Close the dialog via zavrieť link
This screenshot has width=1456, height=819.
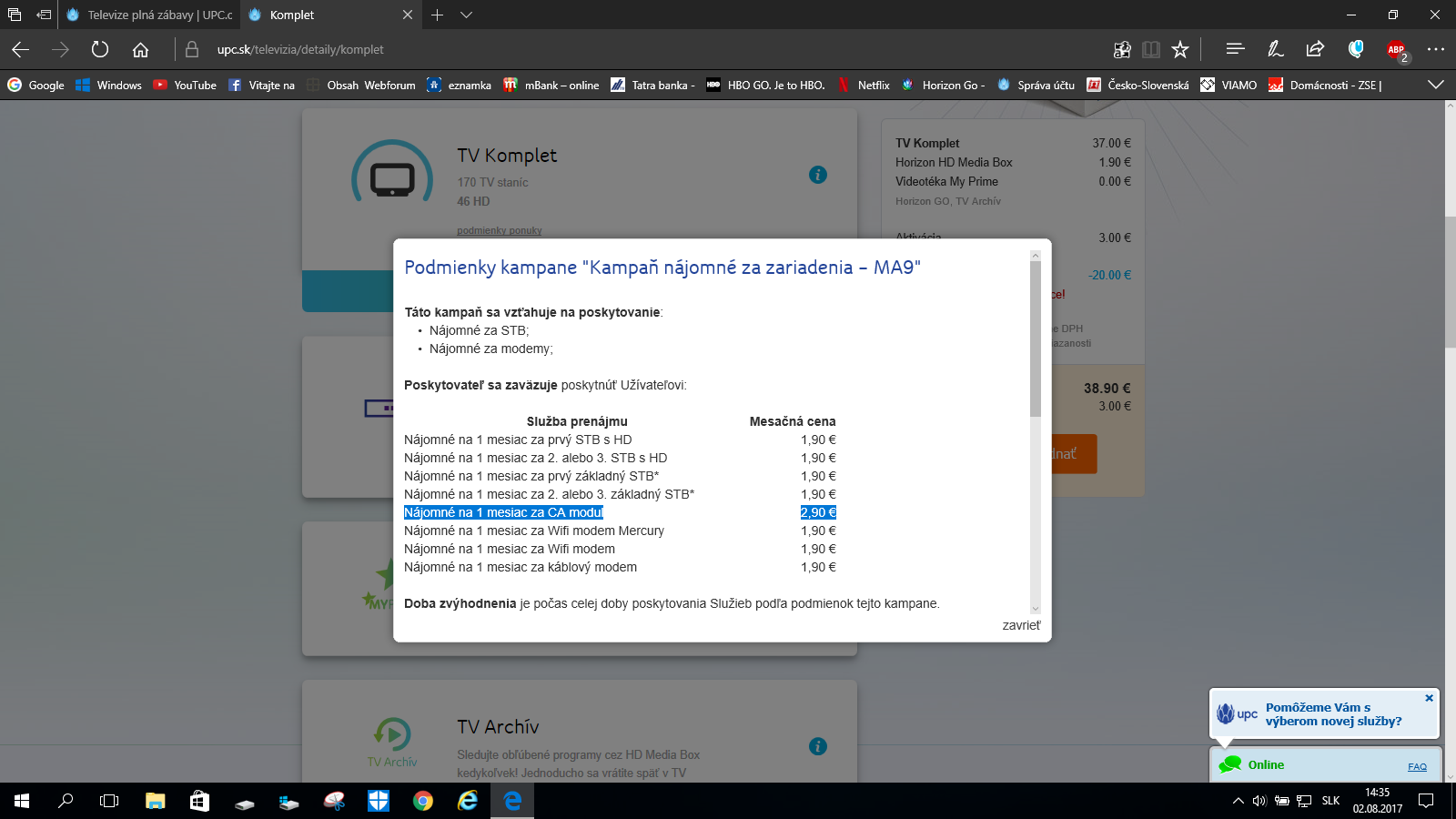pos(1021,625)
